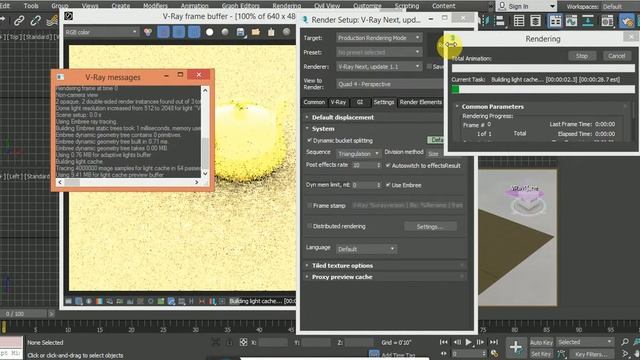Open the Preset dropdown
Viewport: 640px width, 360px height.
point(379,52)
